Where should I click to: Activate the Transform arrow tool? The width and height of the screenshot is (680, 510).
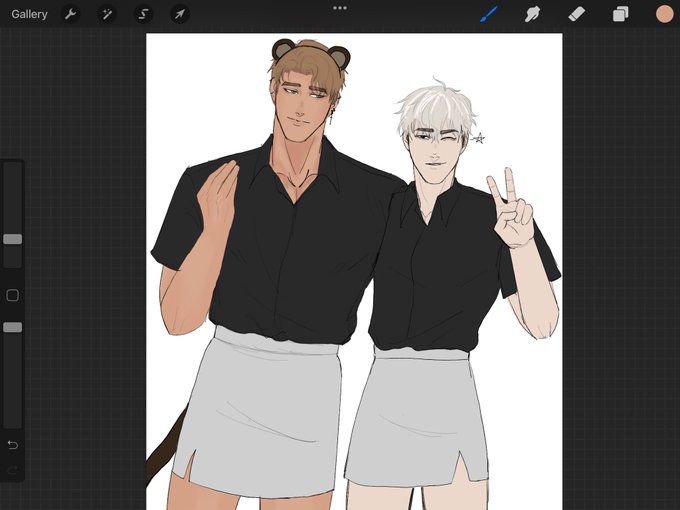pyautogui.click(x=180, y=14)
